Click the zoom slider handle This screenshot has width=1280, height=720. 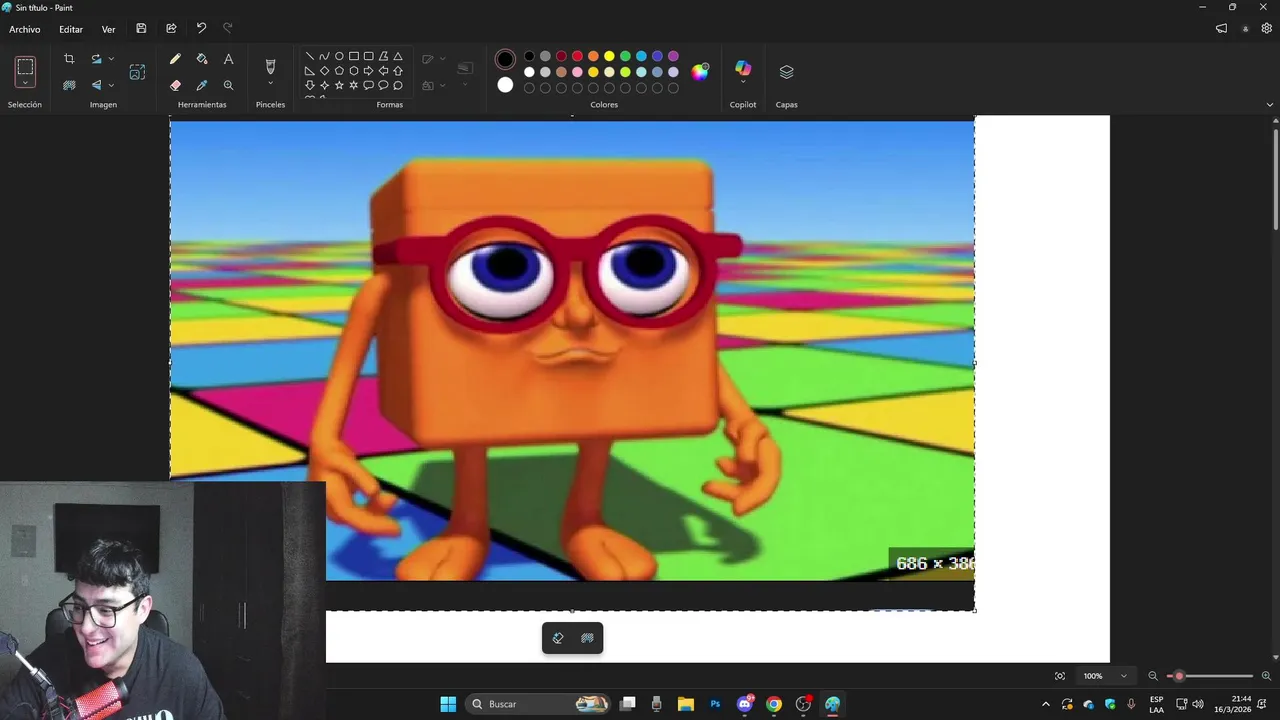tap(1179, 676)
